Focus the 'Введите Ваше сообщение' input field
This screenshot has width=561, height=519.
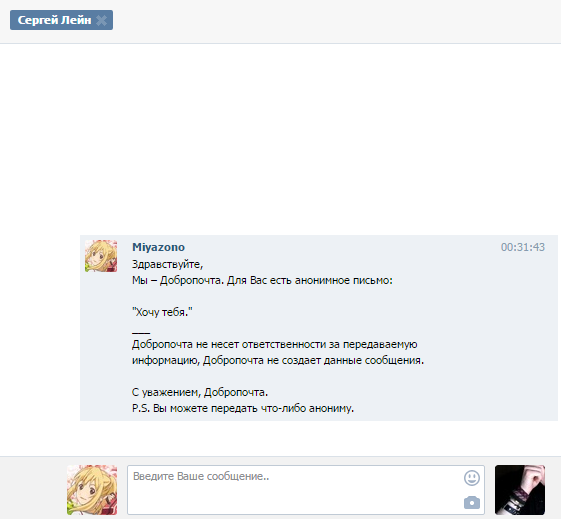pos(306,490)
